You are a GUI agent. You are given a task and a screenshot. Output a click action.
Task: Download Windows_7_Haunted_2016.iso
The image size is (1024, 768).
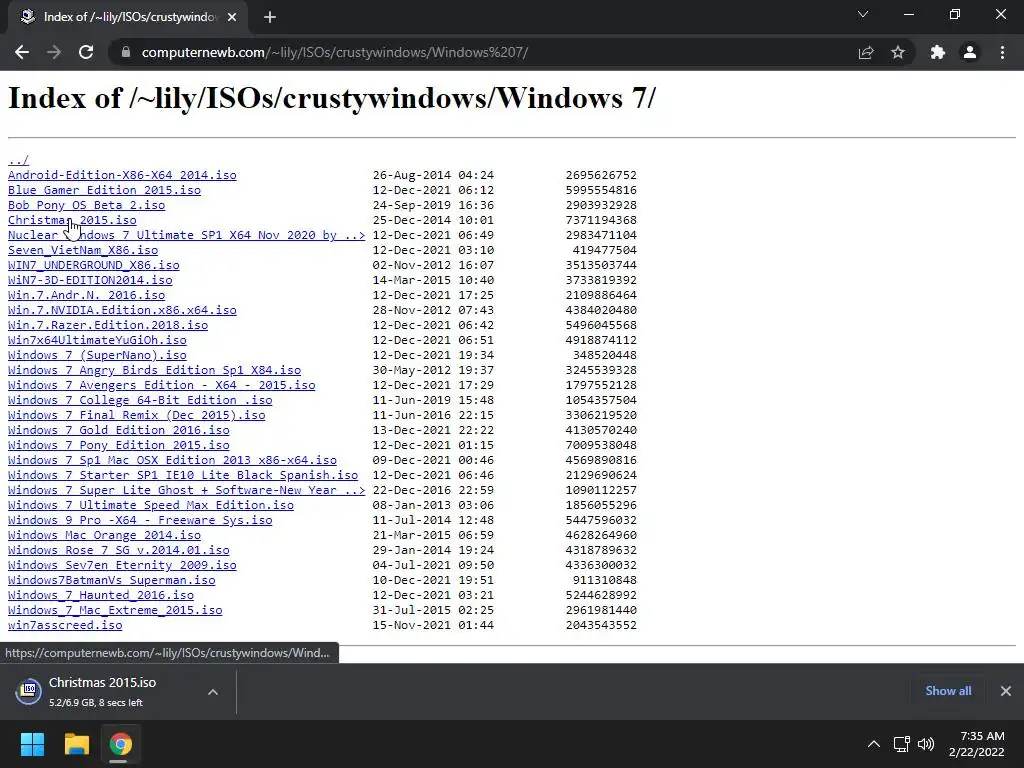coord(101,596)
